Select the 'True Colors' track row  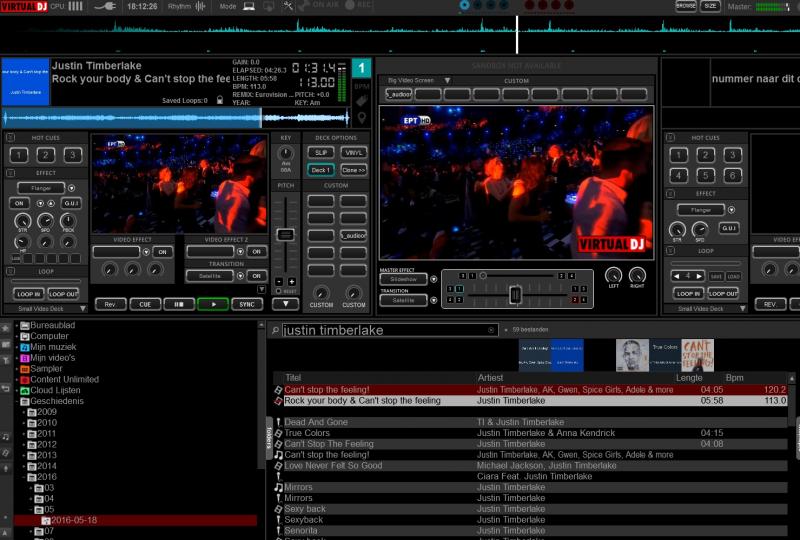pos(531,433)
